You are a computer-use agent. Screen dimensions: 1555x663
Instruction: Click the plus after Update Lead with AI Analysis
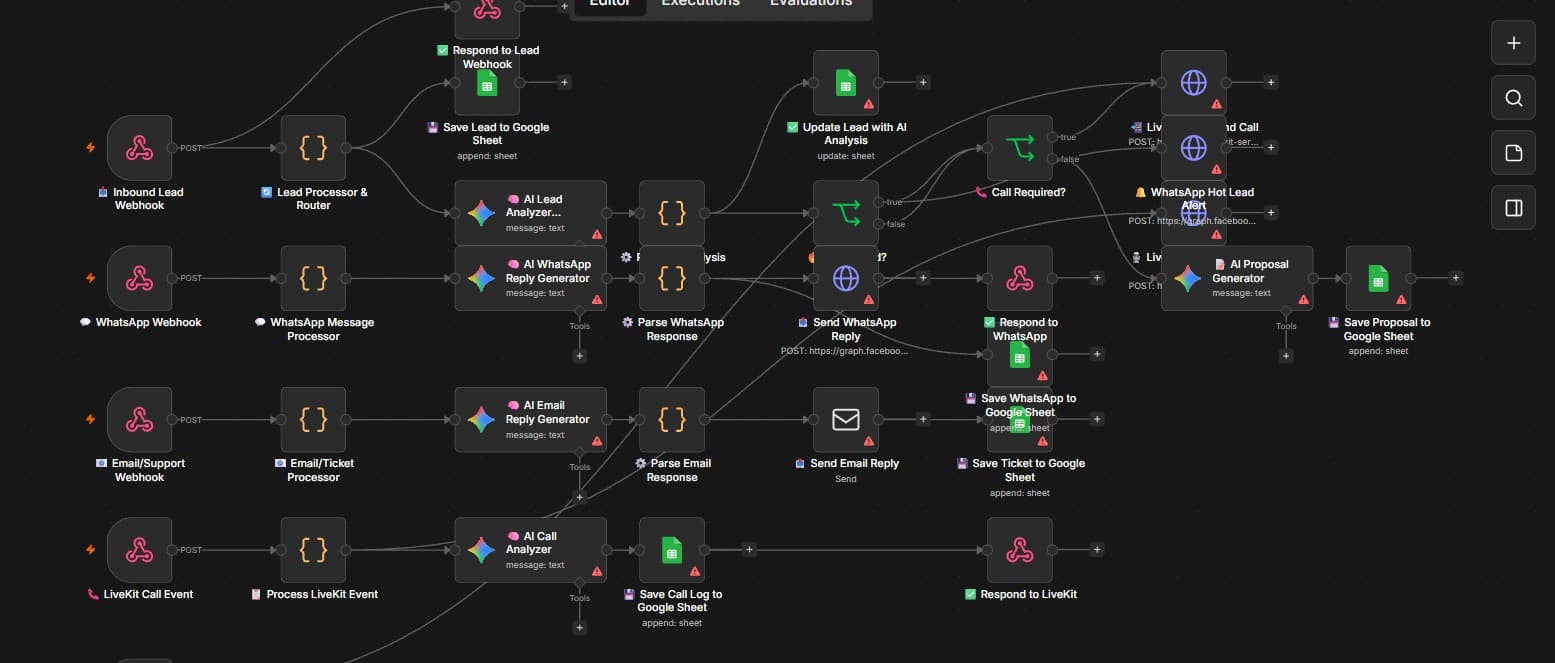[923, 83]
